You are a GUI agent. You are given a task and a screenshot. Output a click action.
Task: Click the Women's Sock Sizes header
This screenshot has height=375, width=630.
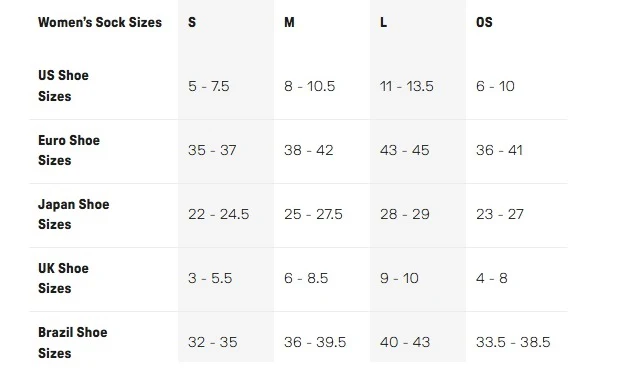coord(100,22)
